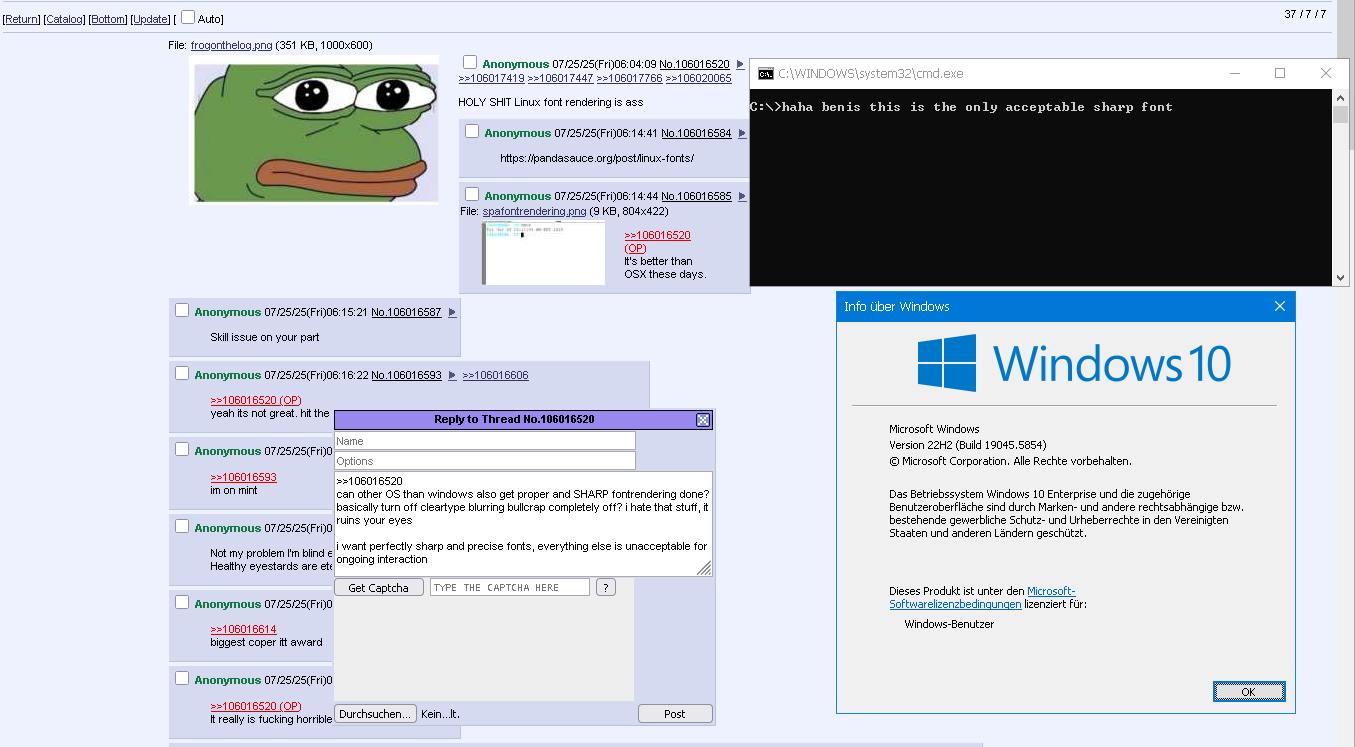
Task: Click post number No.106016584
Action: pyautogui.click(x=696, y=133)
